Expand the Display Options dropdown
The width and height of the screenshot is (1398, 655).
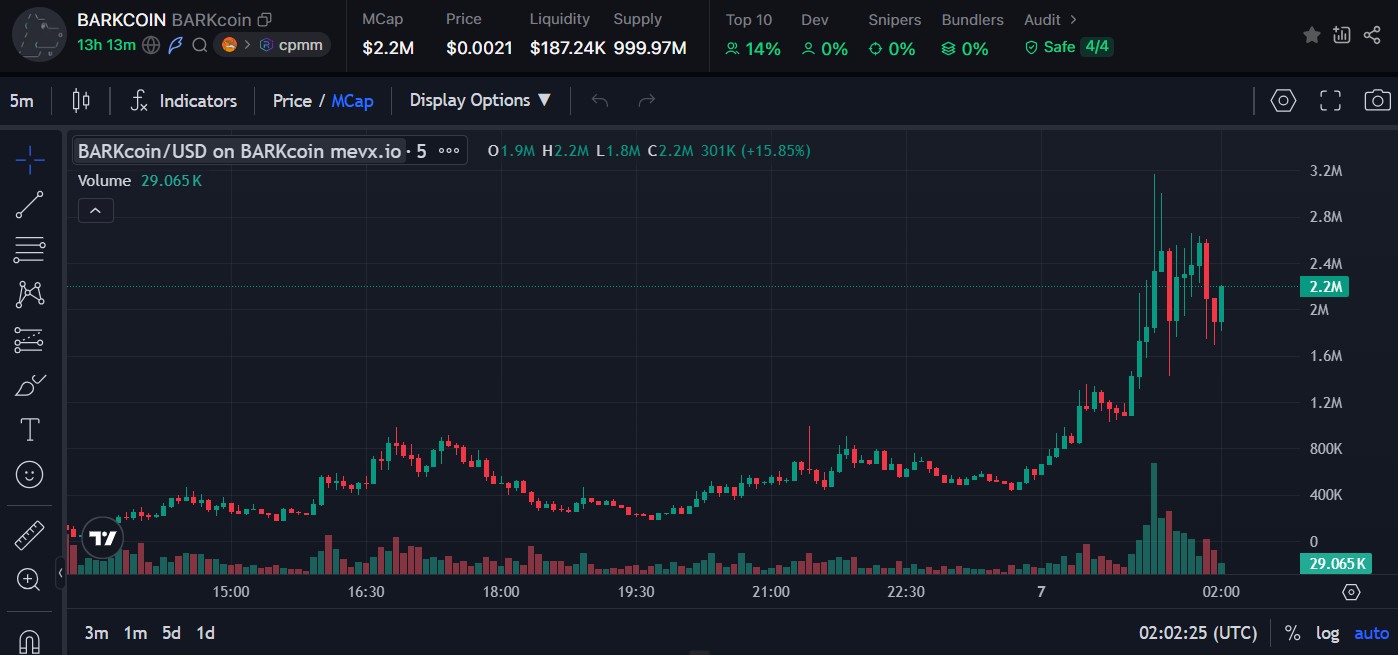[x=480, y=100]
